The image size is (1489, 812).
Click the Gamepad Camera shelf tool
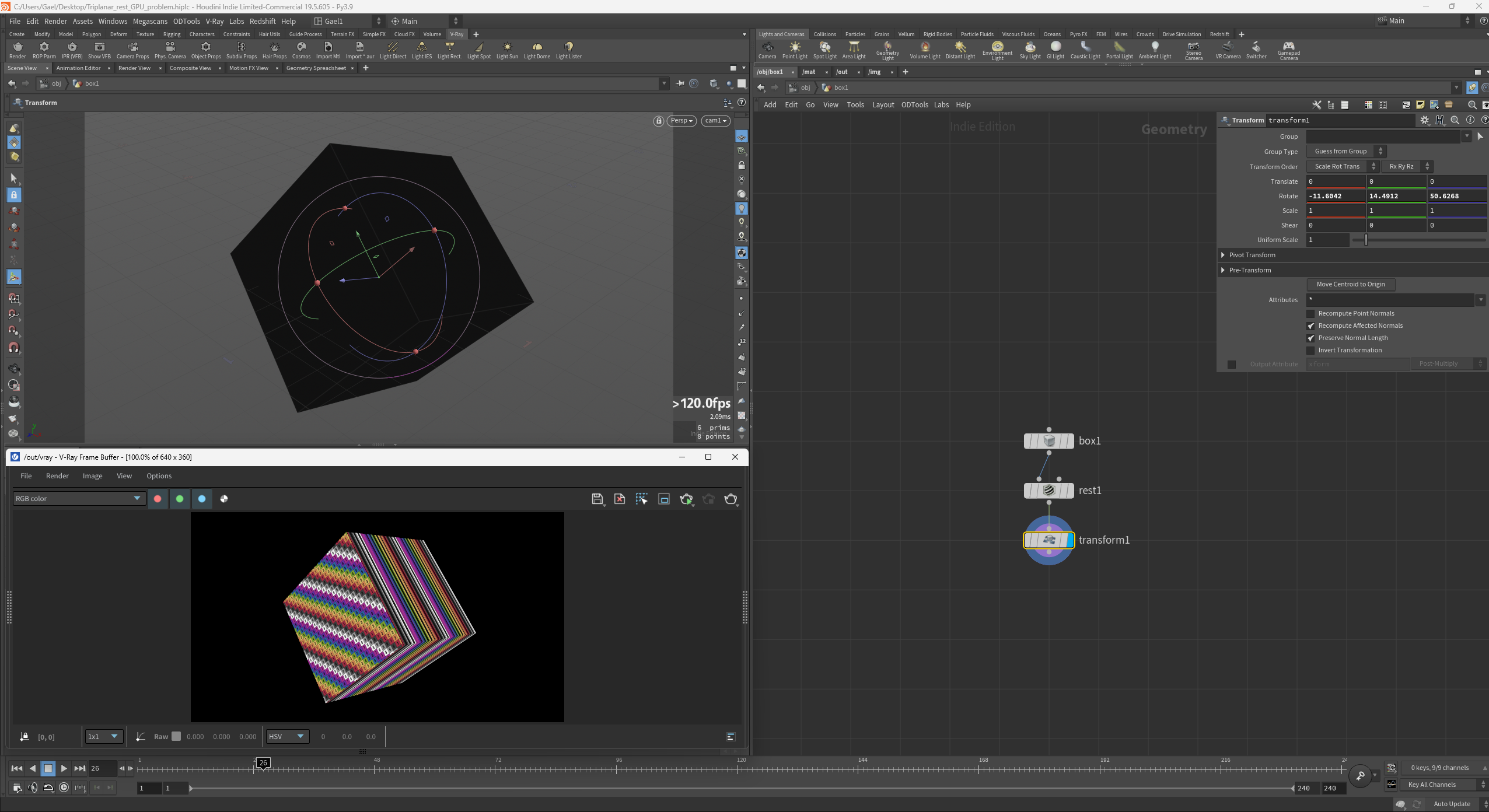coord(1289,51)
